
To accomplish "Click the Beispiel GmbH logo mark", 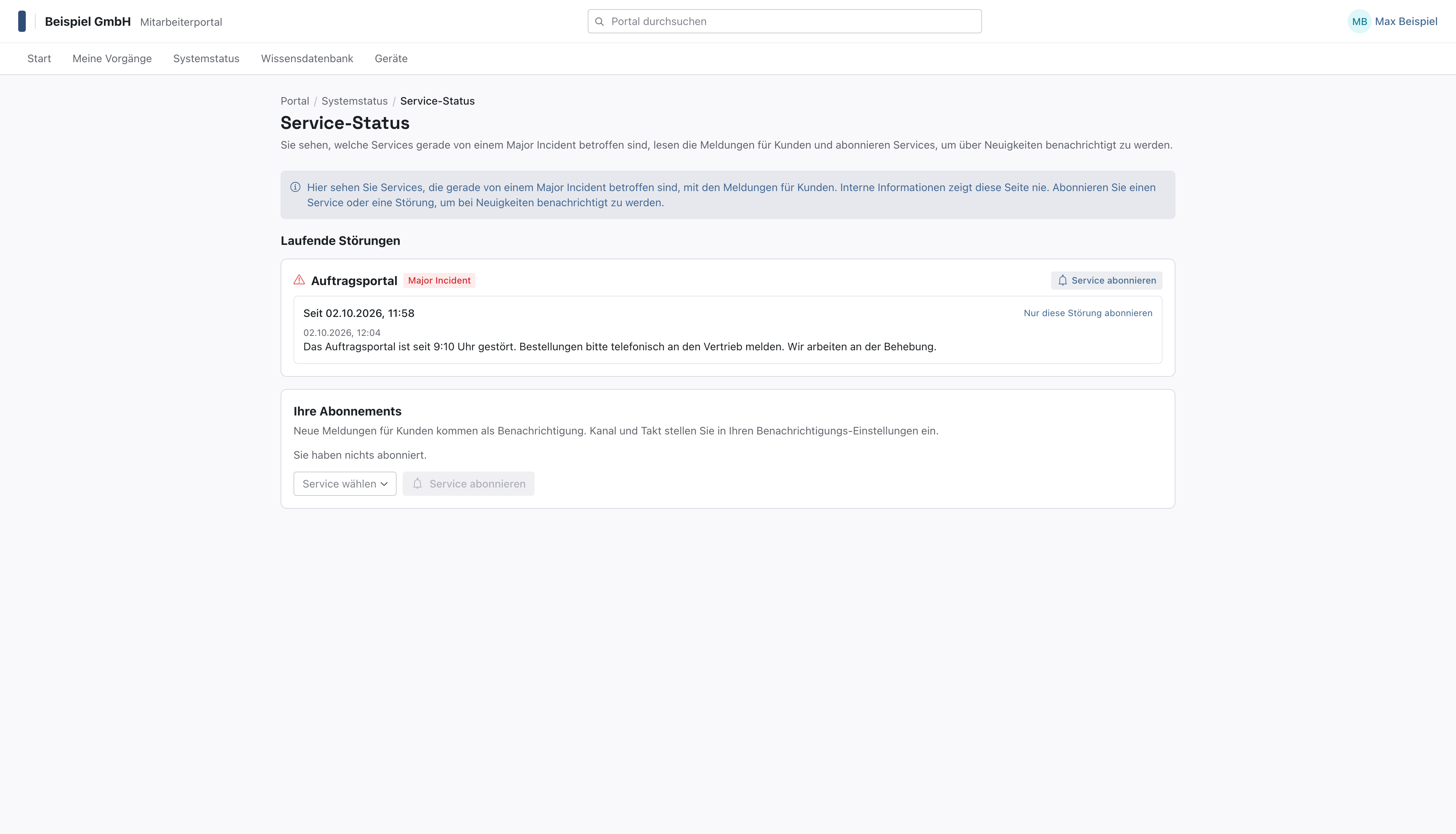I will pyautogui.click(x=22, y=21).
